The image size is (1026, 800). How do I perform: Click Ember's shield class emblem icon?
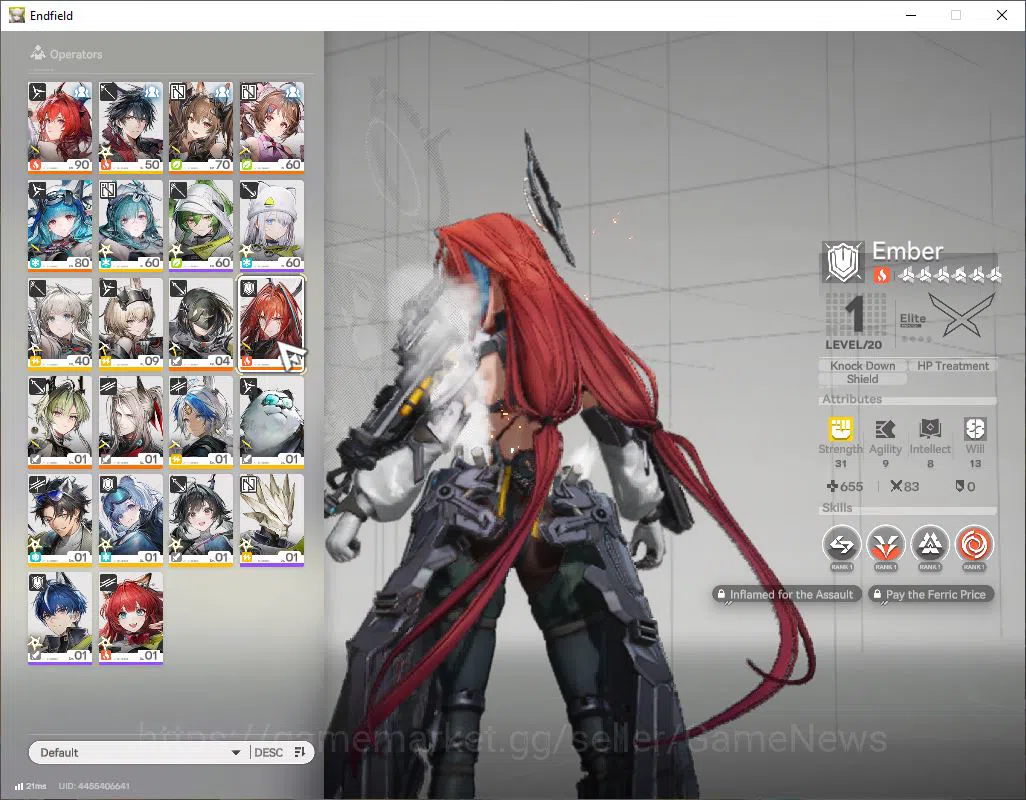(x=843, y=262)
